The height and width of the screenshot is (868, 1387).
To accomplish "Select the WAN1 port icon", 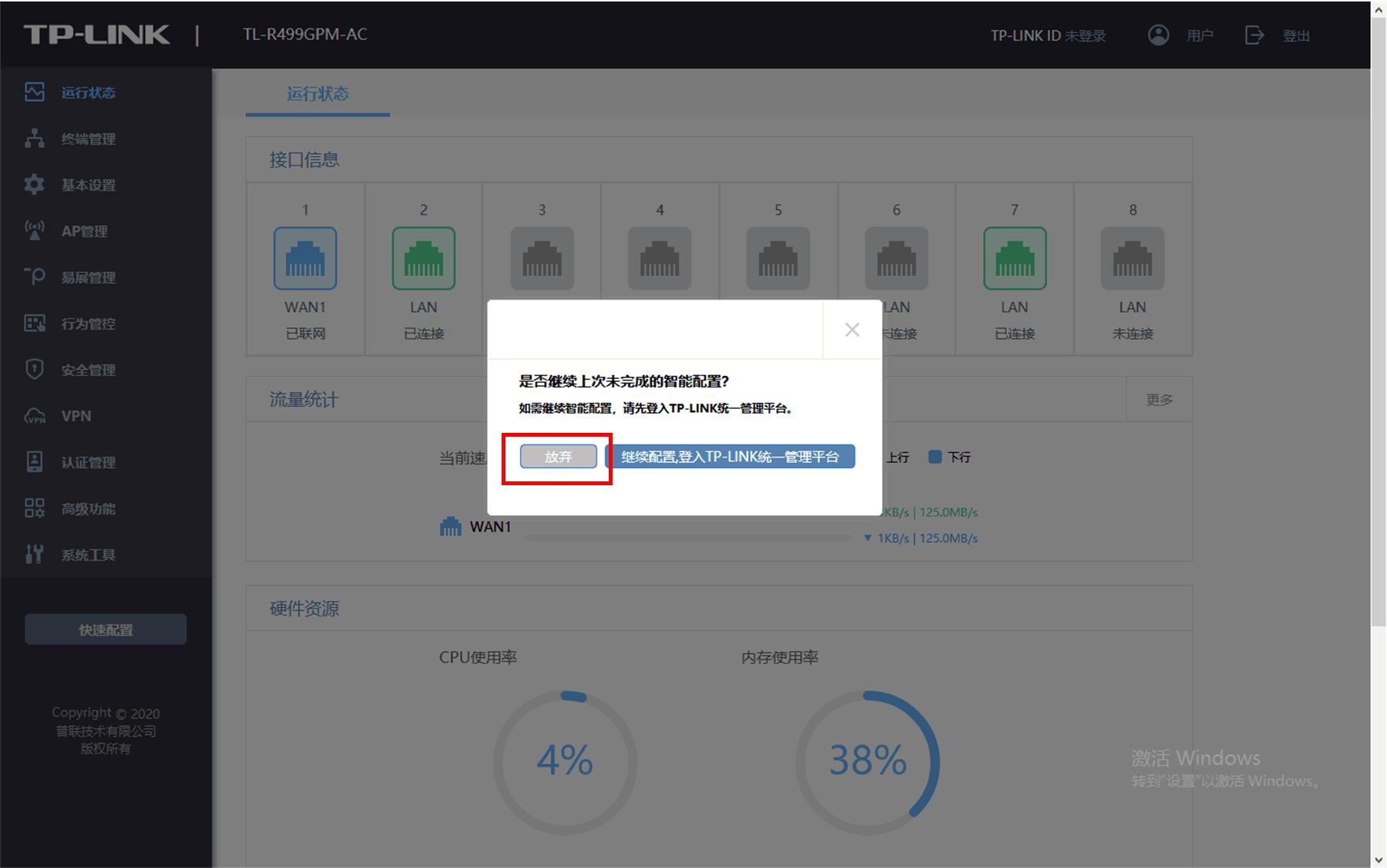I will tap(305, 259).
